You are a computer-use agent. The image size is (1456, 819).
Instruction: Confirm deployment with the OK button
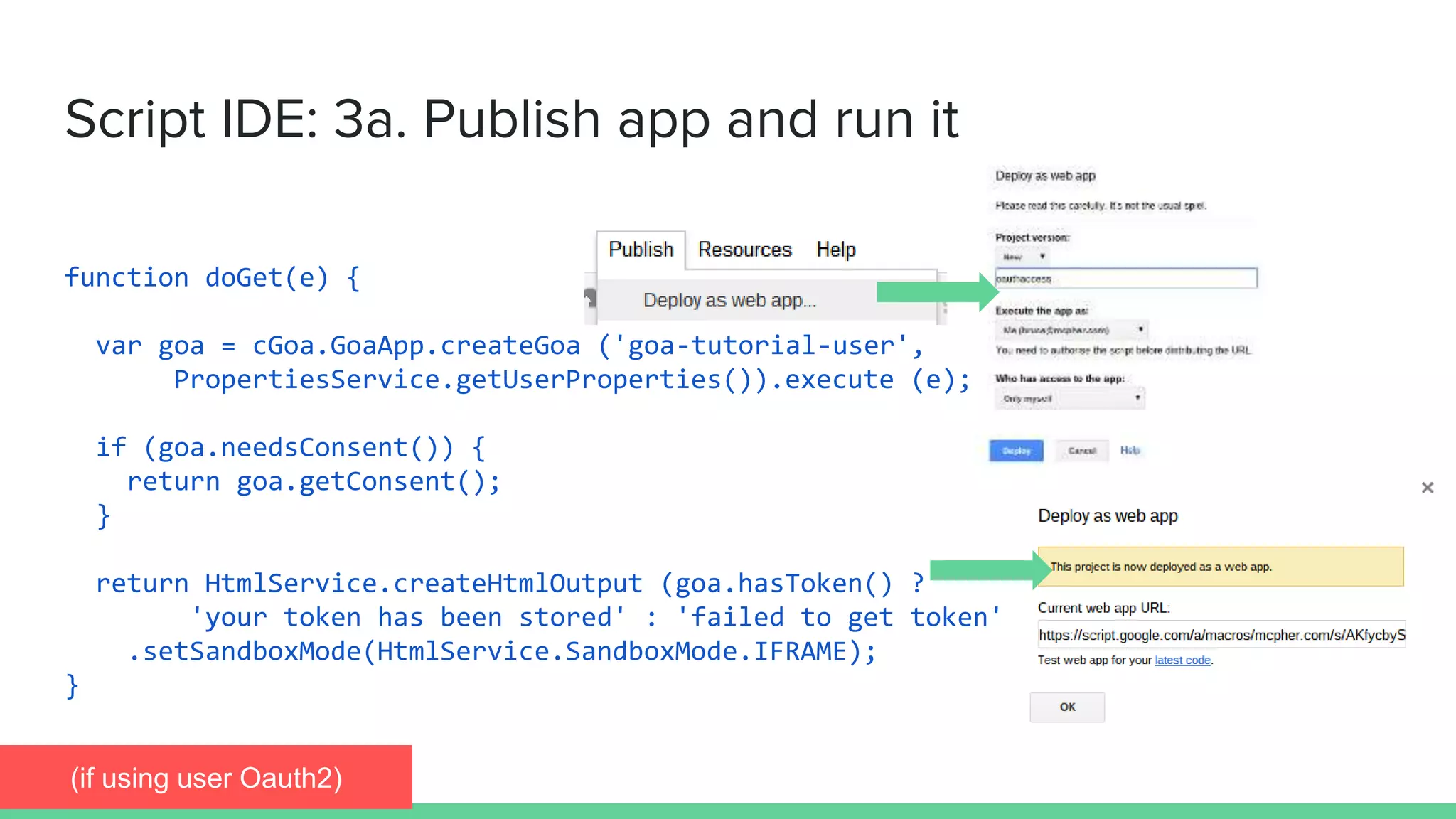pos(1067,707)
